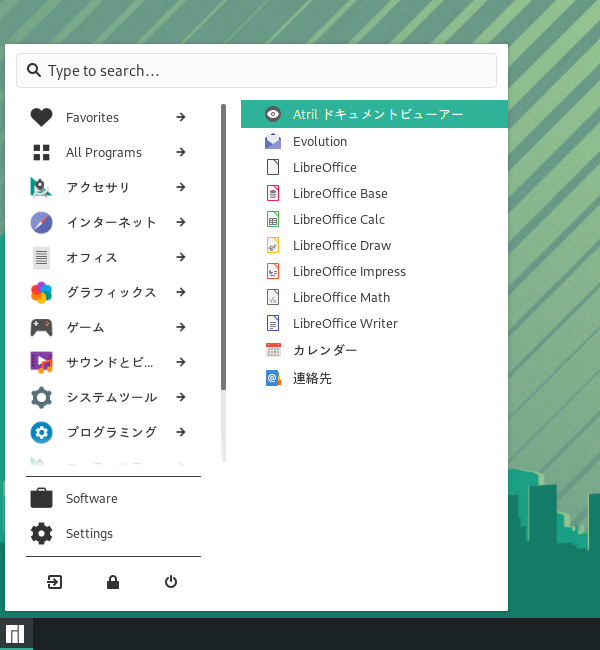Select the グラフィックス category label
The width and height of the screenshot is (600, 650).
coord(111,293)
